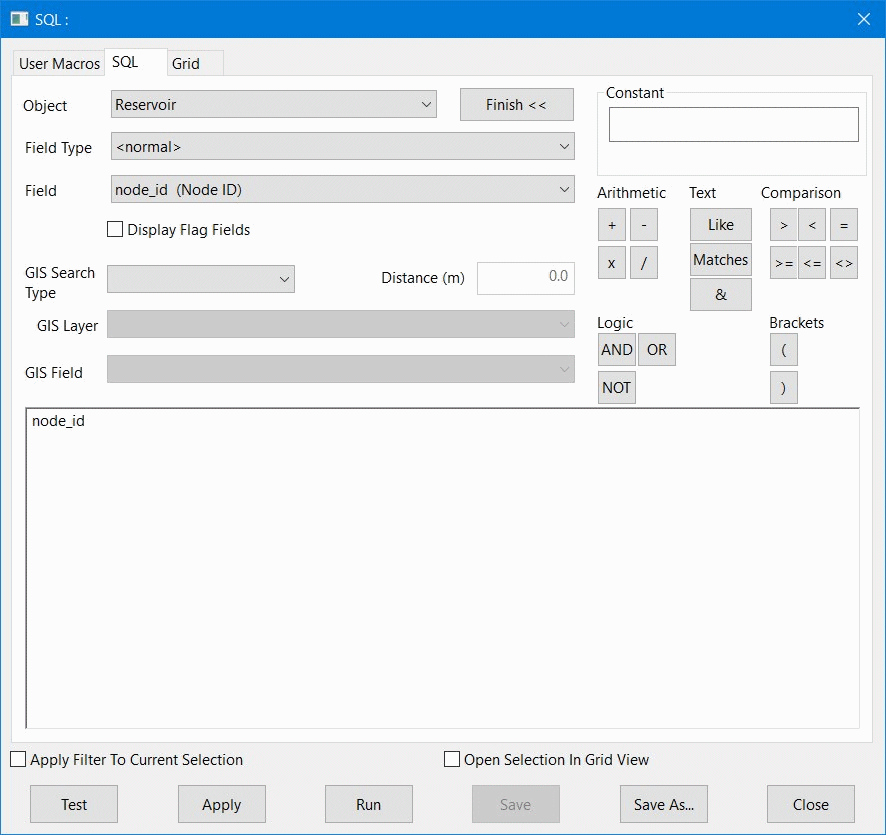Click the Save As... button
Screen dimensions: 886x835
pyautogui.click(x=663, y=804)
